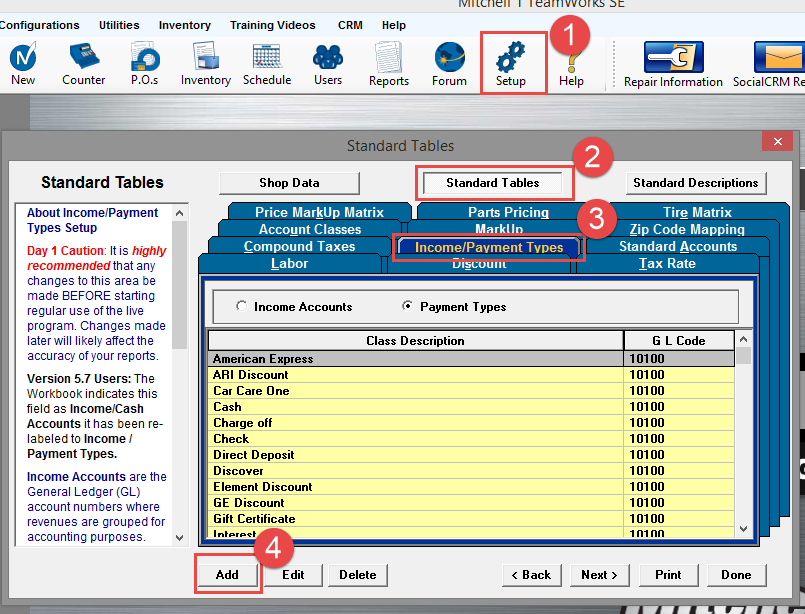Switch to the Standard Accounts tab
Viewport: 805px width, 614px height.
[678, 246]
